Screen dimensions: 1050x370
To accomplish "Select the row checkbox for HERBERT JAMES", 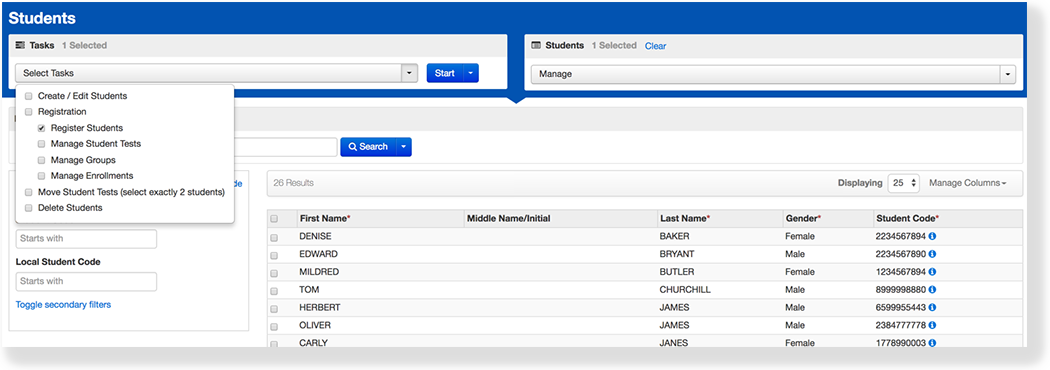I will point(274,308).
